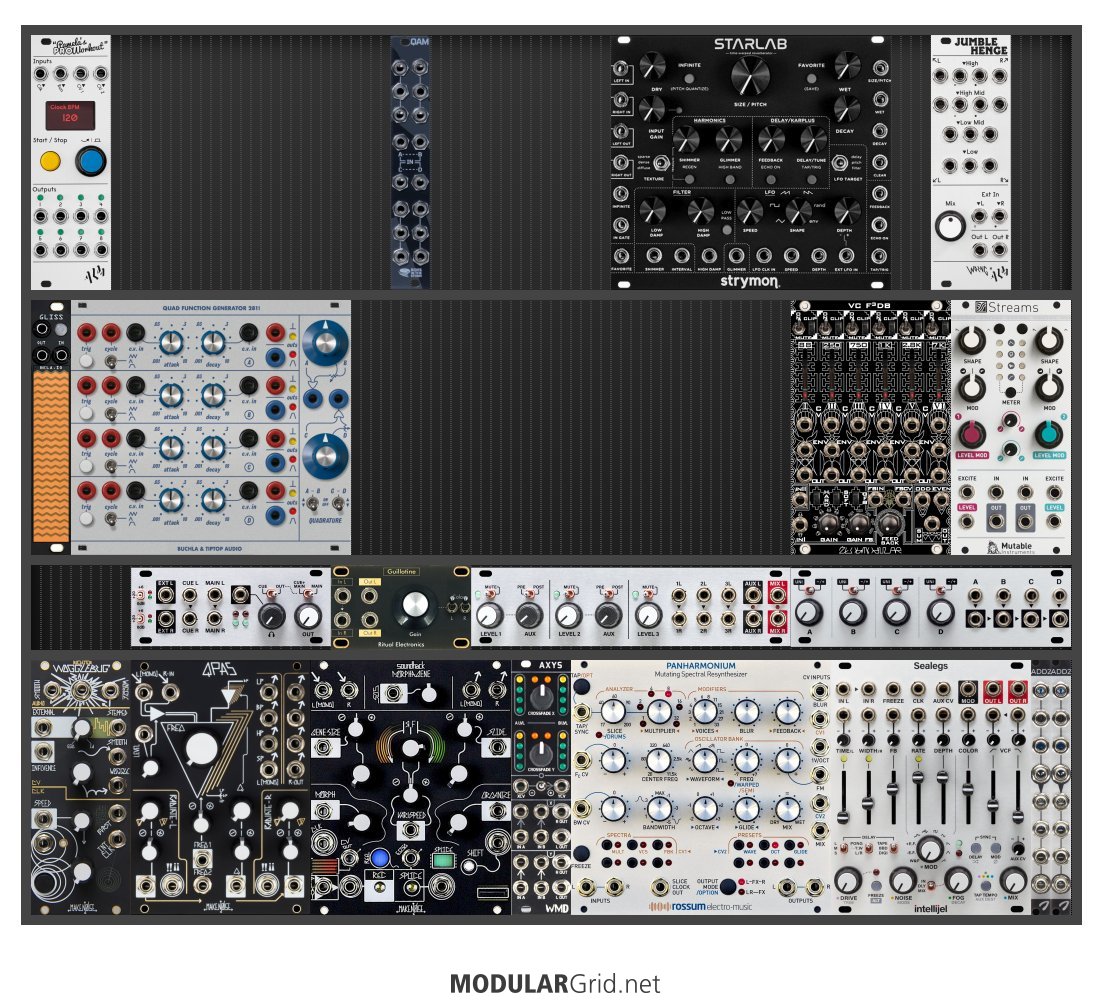Click the LEVEL 3 knob on the mixer

(x=647, y=615)
